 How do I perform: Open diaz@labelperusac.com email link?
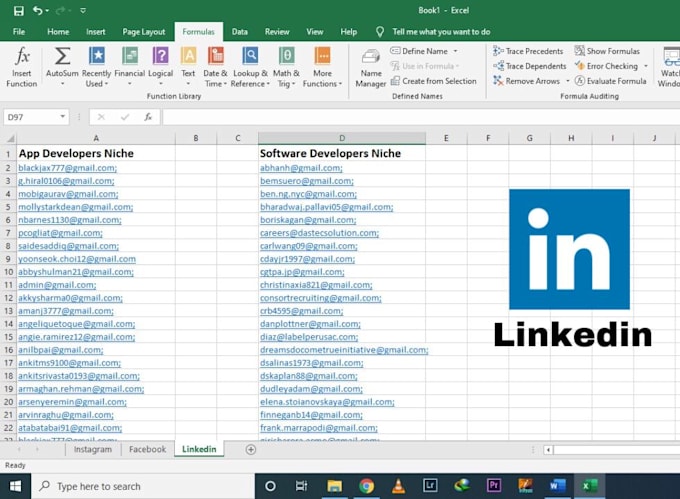tap(309, 337)
